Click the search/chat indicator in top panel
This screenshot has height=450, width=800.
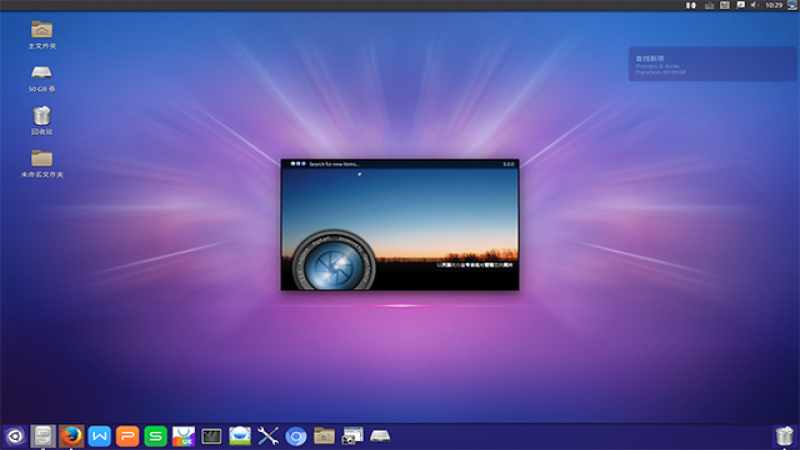coord(740,5)
